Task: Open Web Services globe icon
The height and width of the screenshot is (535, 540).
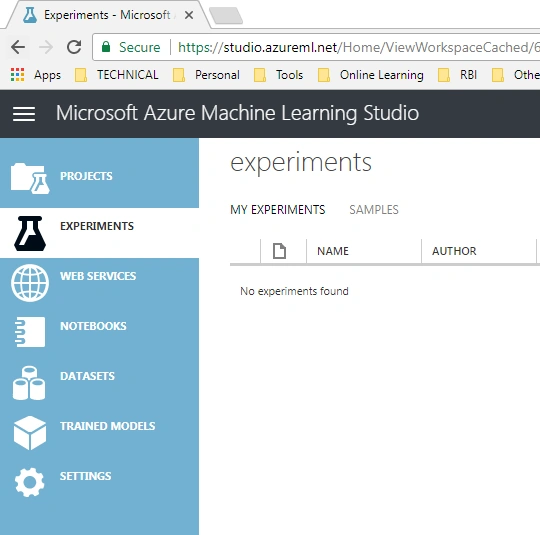Action: tap(30, 283)
